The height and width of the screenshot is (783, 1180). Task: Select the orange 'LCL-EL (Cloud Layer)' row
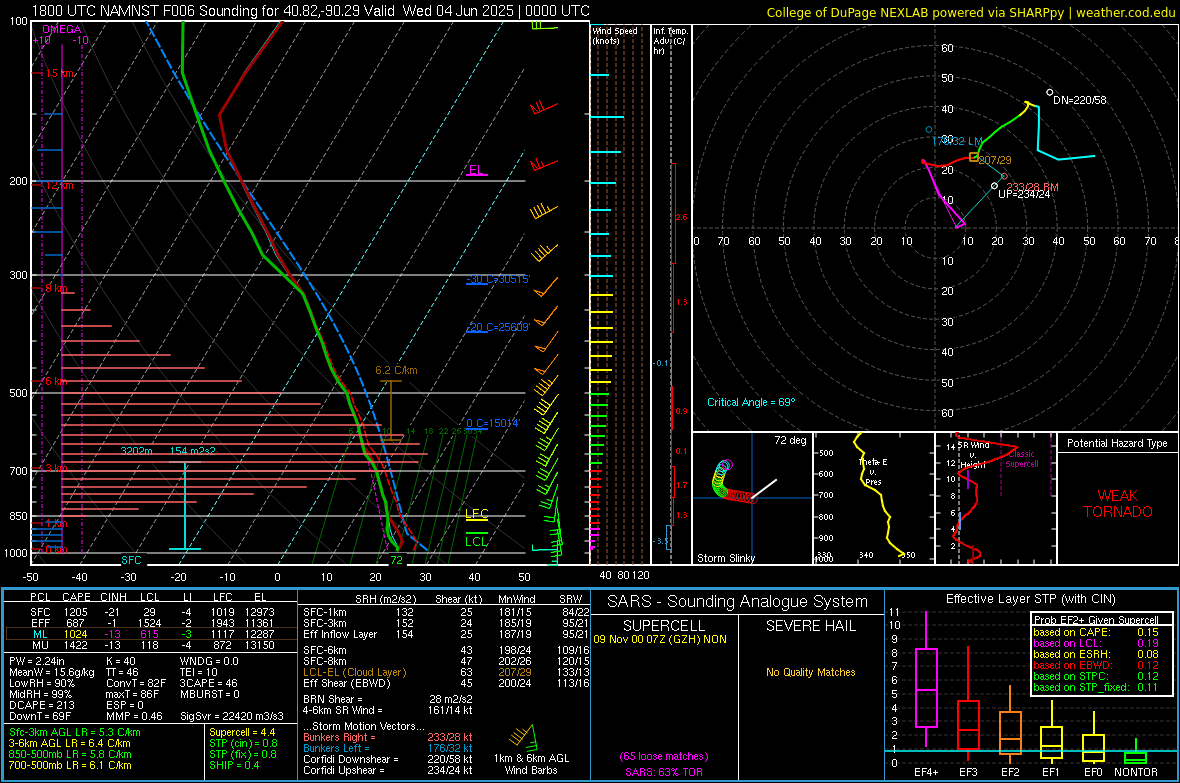(x=446, y=672)
